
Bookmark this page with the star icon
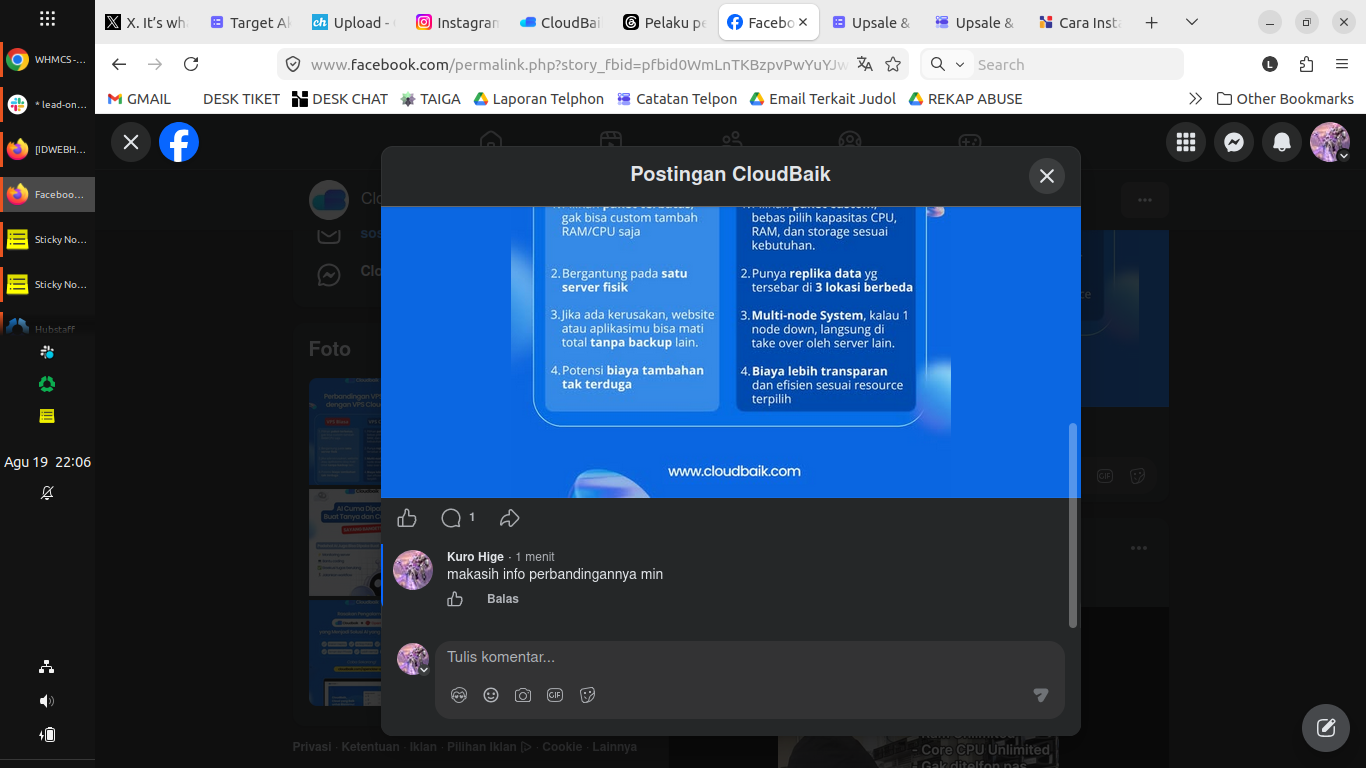click(x=893, y=64)
